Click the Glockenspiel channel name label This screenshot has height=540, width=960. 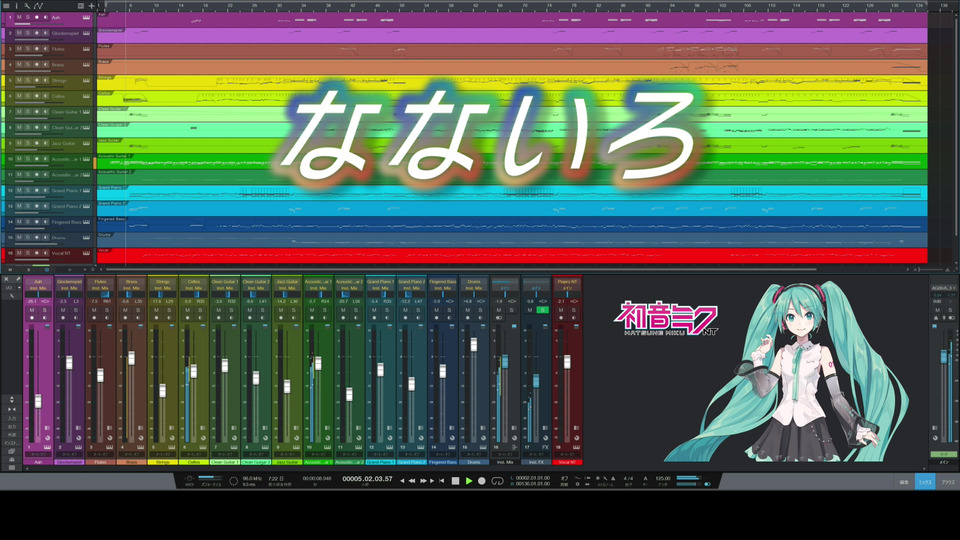[x=69, y=462]
